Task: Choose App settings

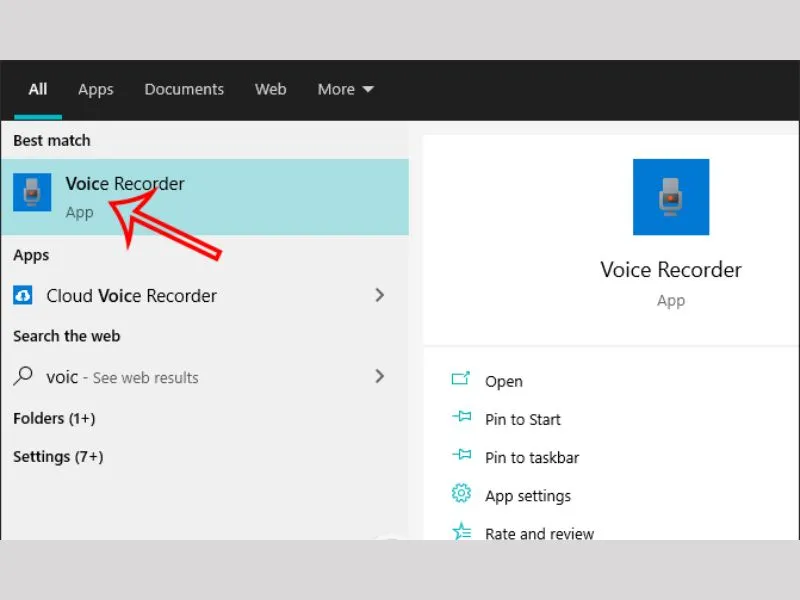Action: click(528, 496)
